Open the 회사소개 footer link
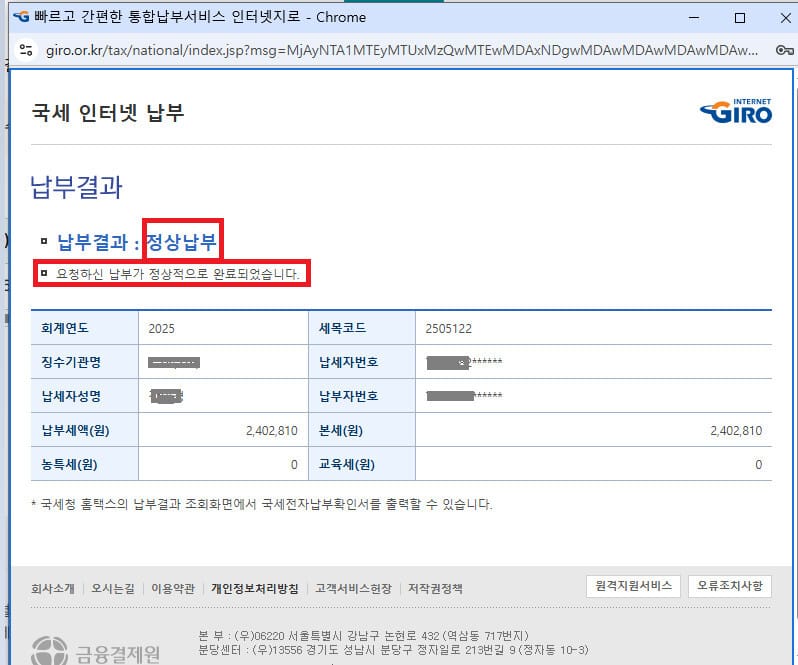Screen dimensions: 798x665 click(x=53, y=589)
